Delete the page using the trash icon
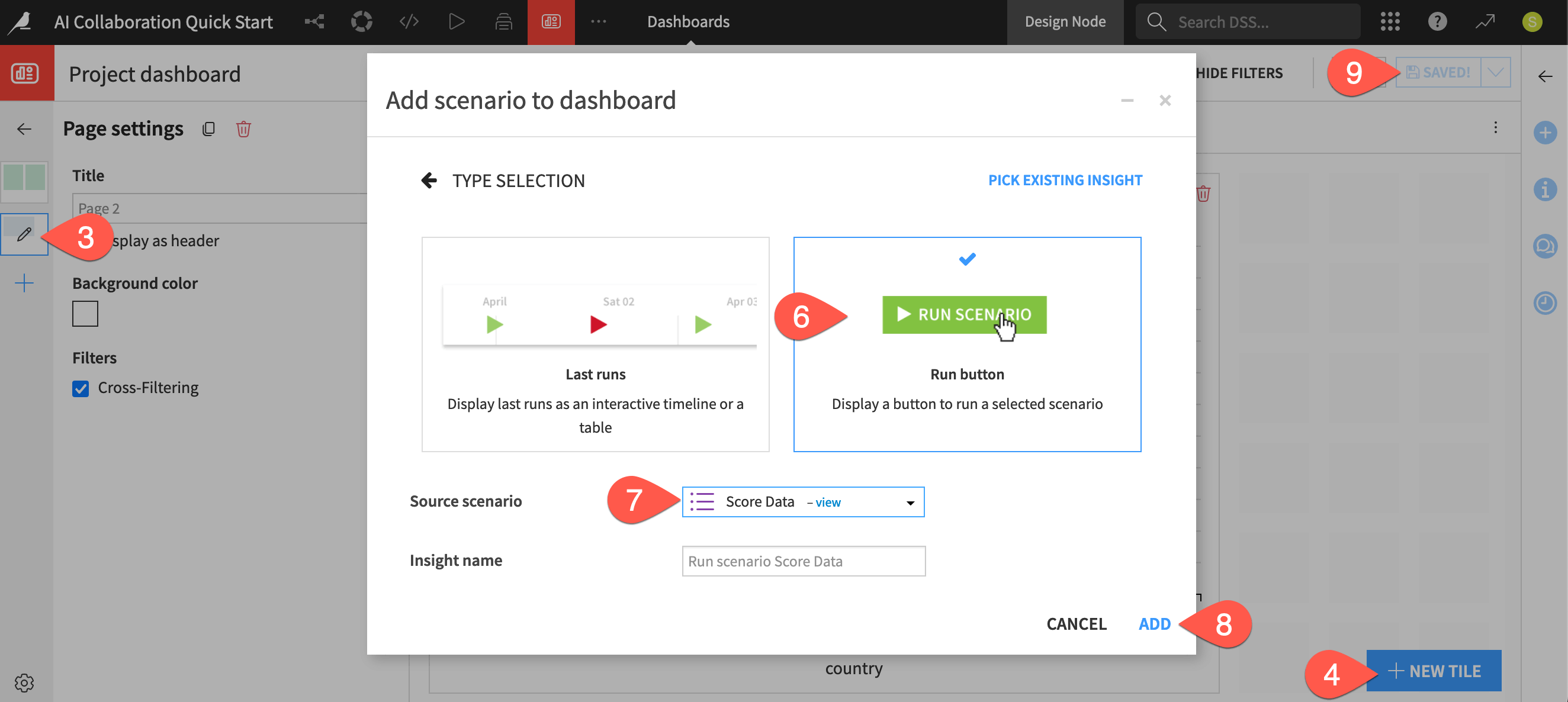Image resolution: width=1568 pixels, height=702 pixels. [x=243, y=128]
